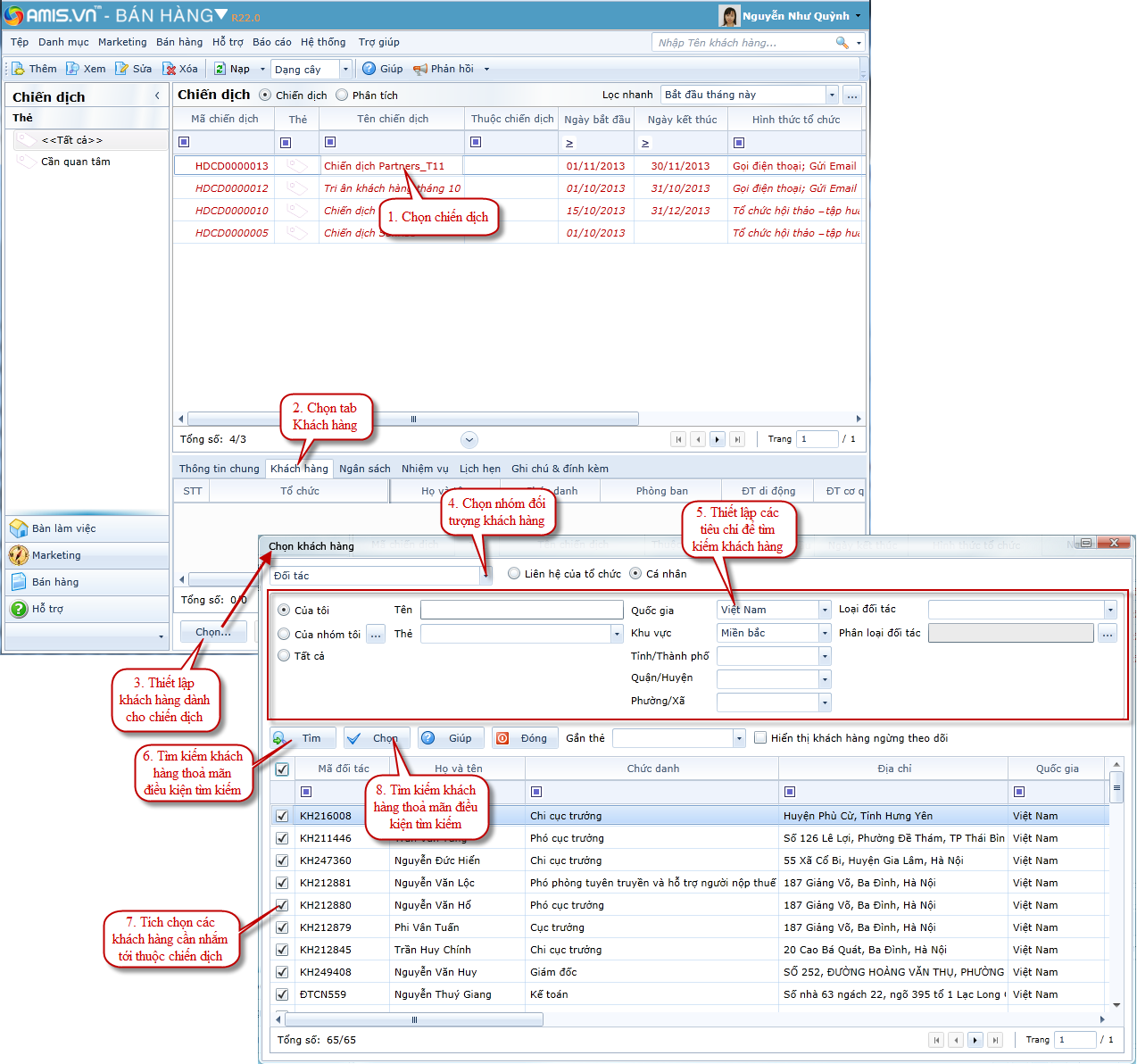Click the Tên text input field
Screen dimensions: 1137x1064
pyautogui.click(x=521, y=610)
